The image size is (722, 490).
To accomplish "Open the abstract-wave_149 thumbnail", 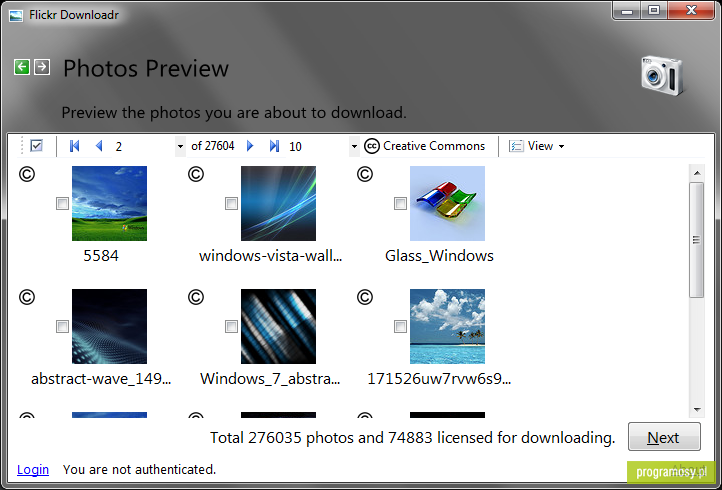I will (109, 326).
